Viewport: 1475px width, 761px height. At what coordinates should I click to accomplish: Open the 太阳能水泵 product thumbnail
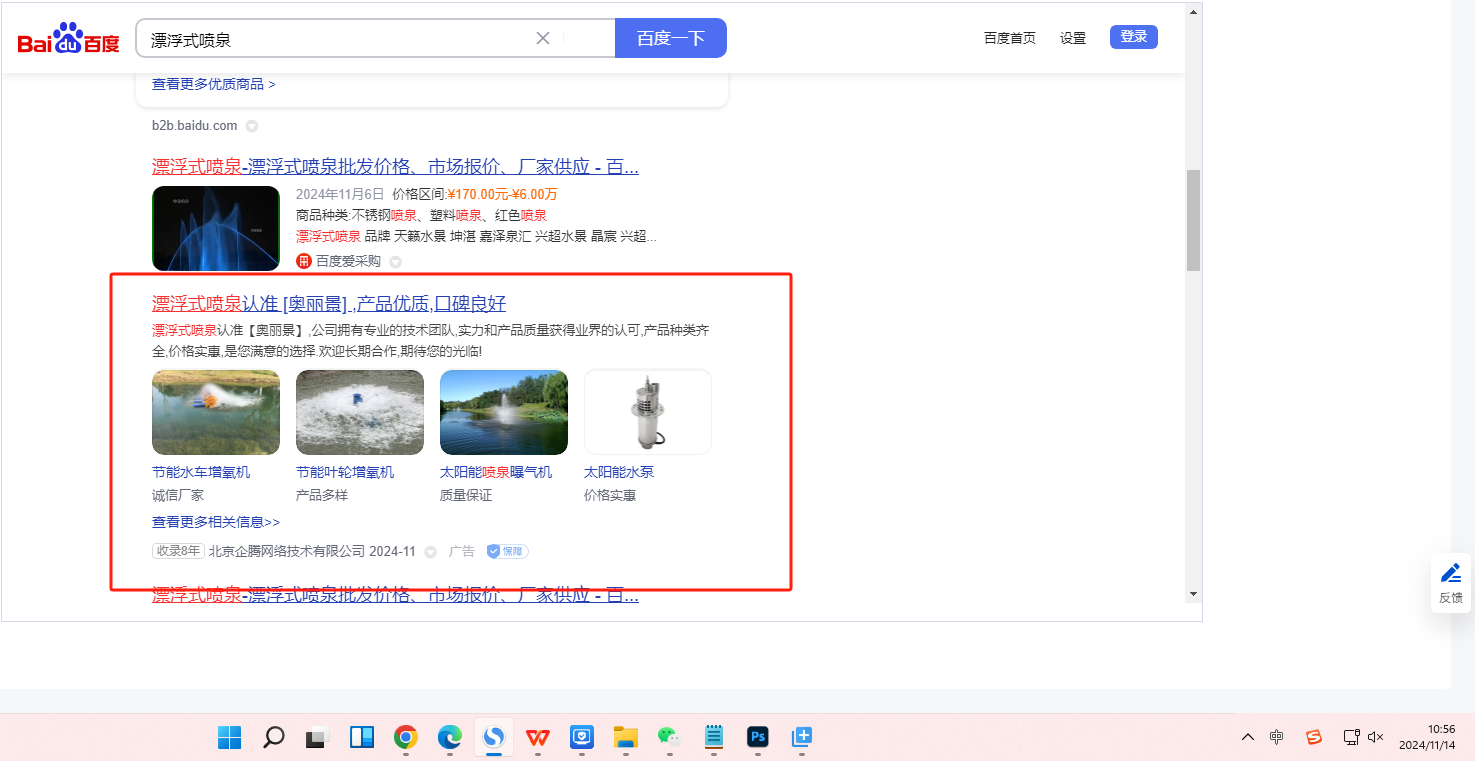tap(648, 412)
